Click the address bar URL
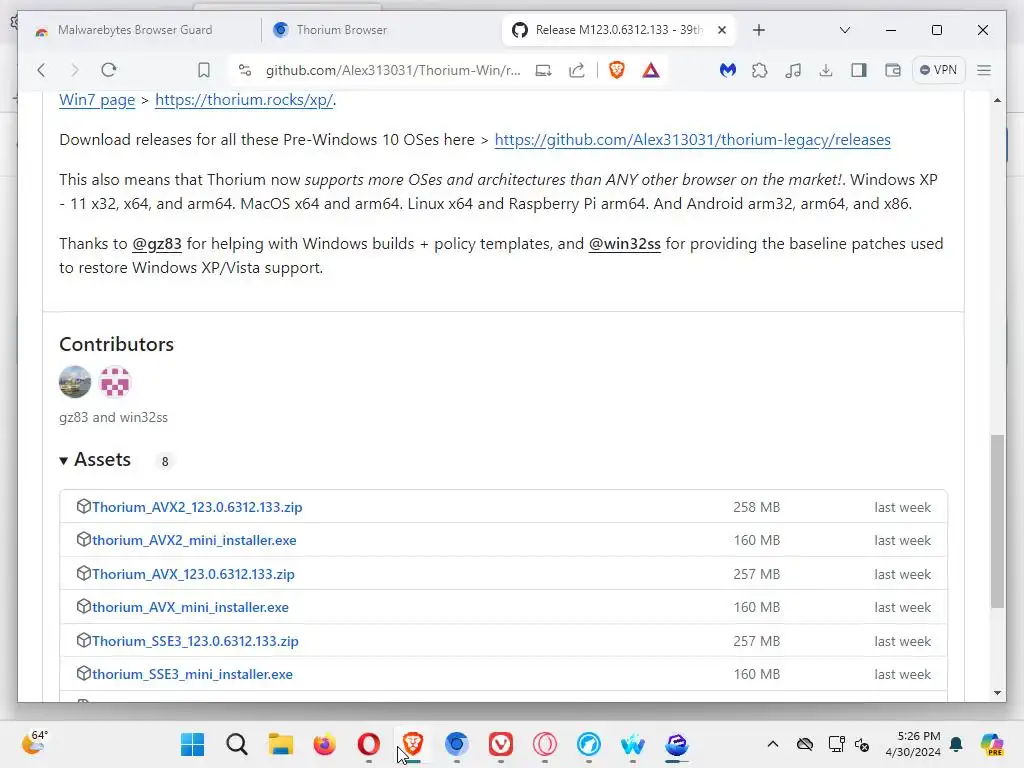The height and width of the screenshot is (768, 1024). (x=393, y=70)
